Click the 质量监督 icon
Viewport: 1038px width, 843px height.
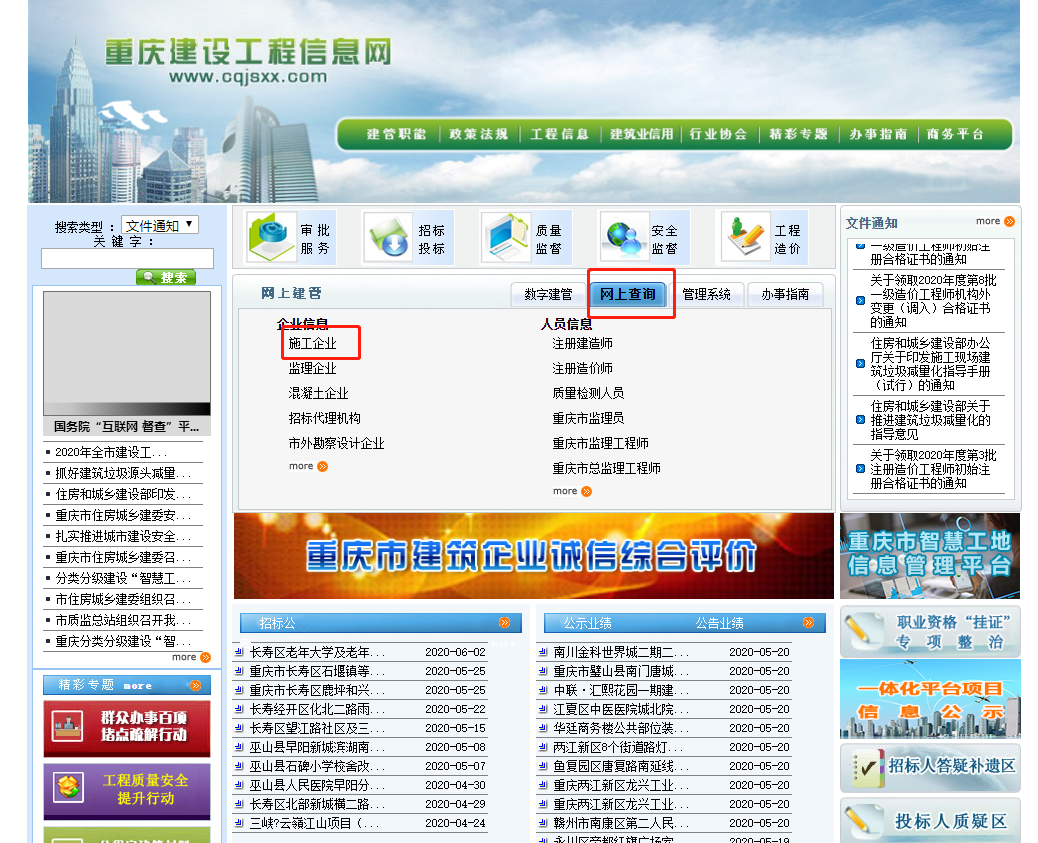(506, 238)
